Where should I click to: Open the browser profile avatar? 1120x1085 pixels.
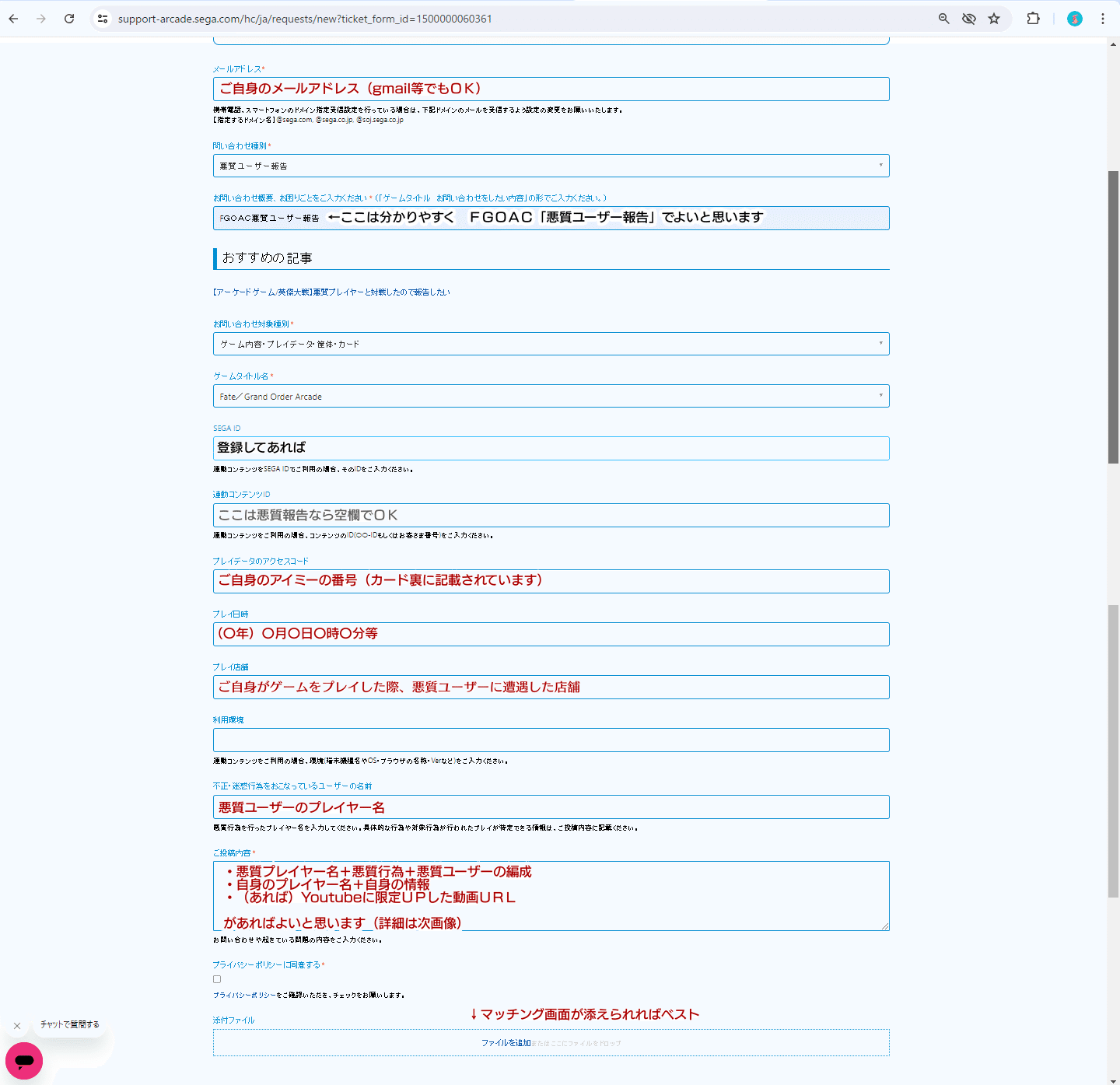(x=1075, y=19)
